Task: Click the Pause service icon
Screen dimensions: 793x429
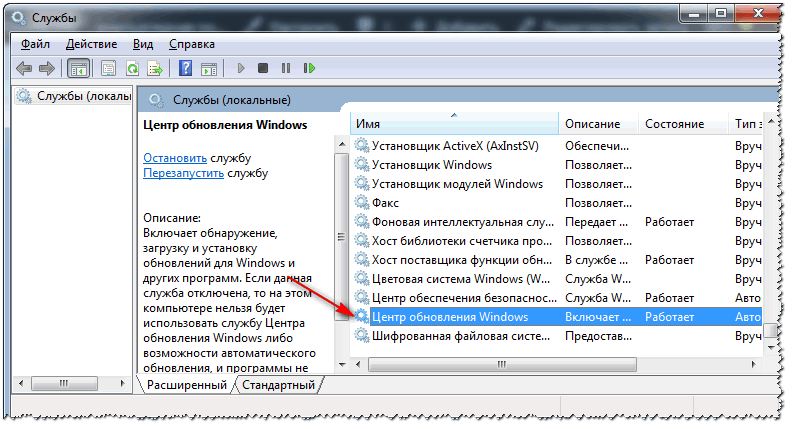Action: 286,68
